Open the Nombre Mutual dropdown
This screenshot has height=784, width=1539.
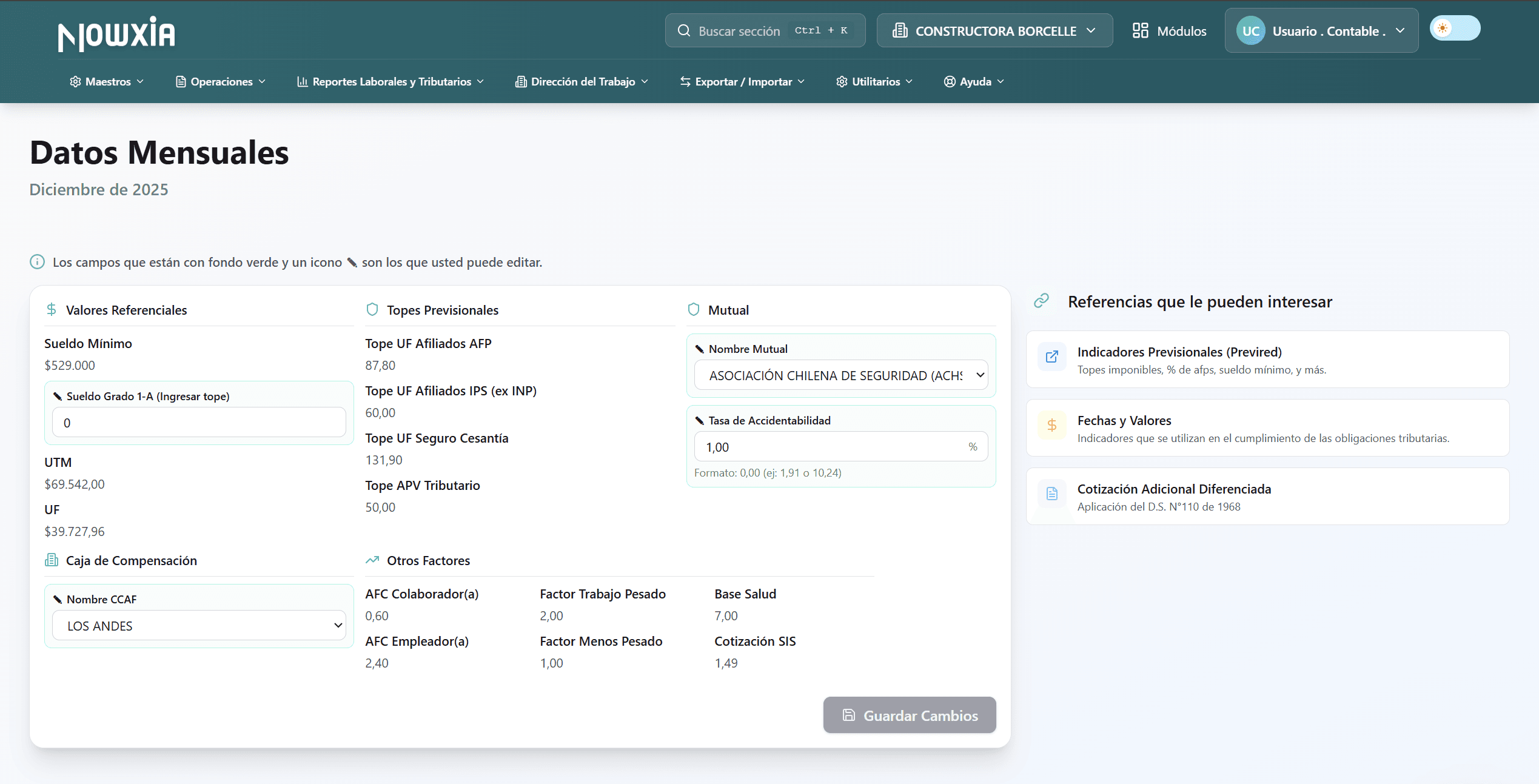pyautogui.click(x=840, y=375)
